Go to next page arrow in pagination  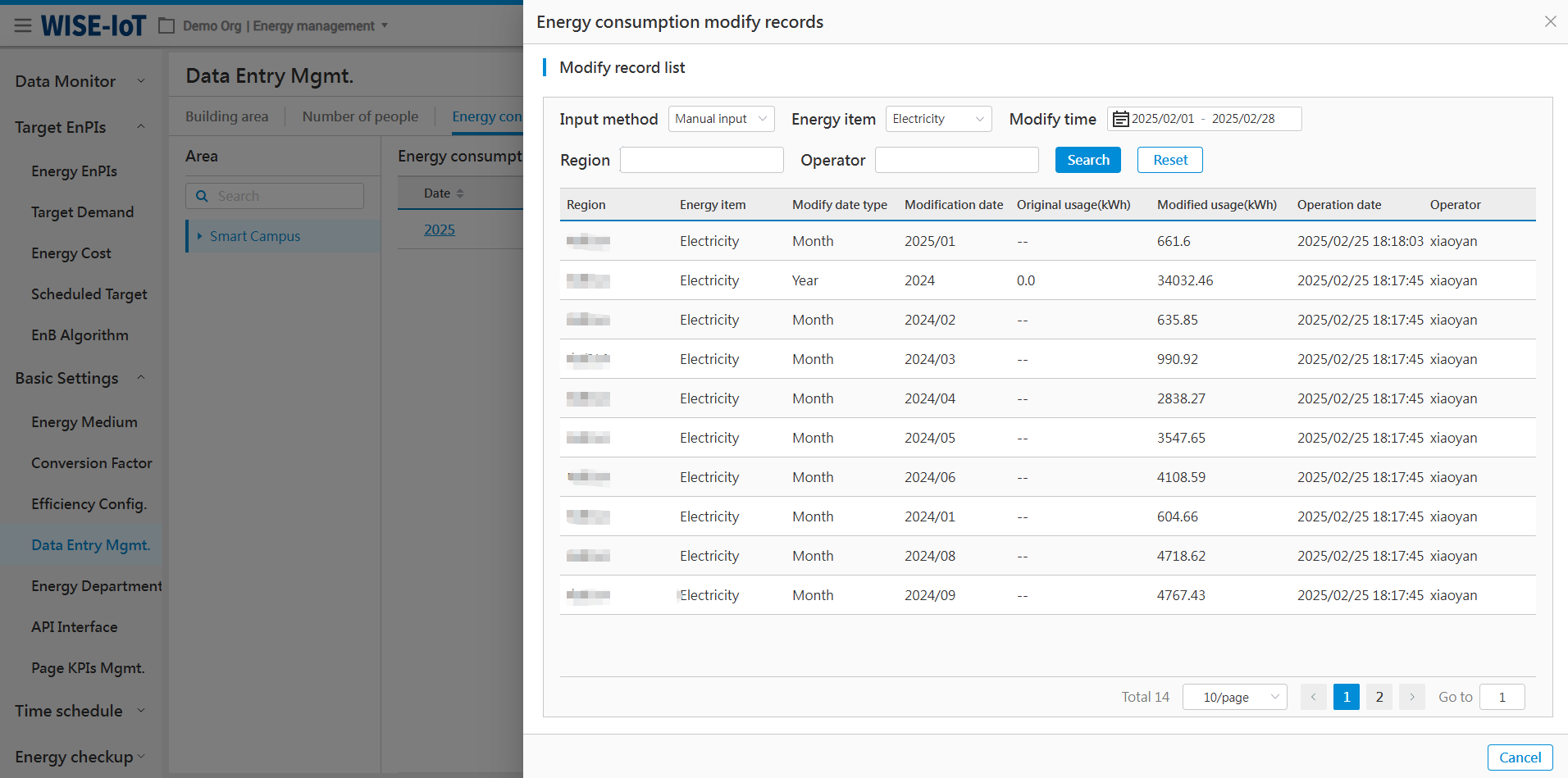point(1411,697)
